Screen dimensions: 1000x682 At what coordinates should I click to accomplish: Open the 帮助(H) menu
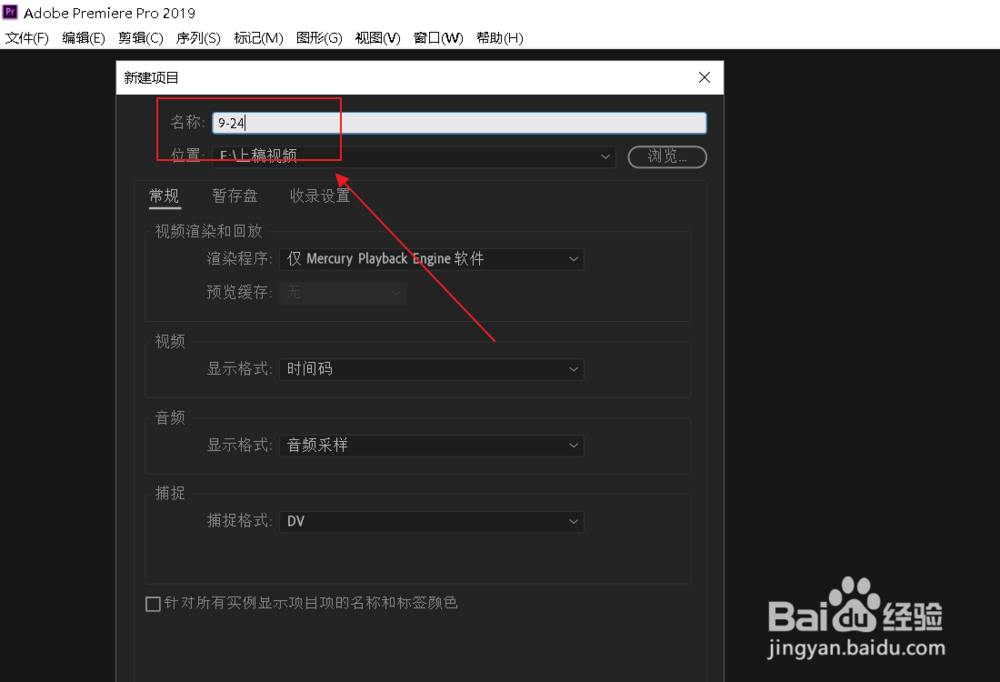499,38
